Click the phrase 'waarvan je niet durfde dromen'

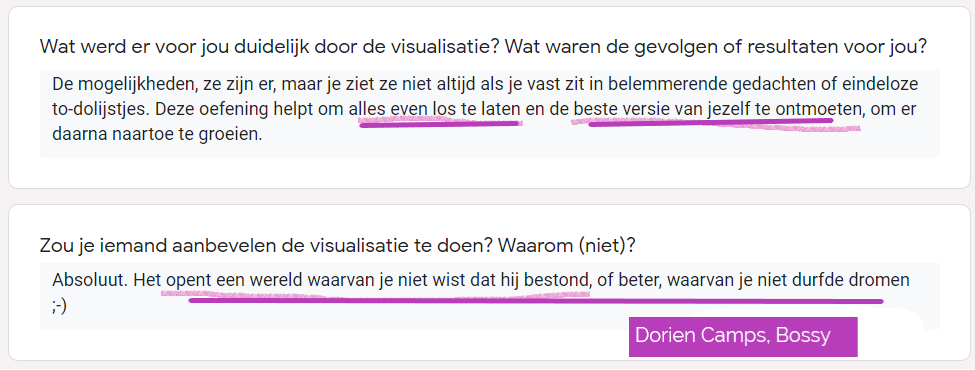click(x=788, y=280)
